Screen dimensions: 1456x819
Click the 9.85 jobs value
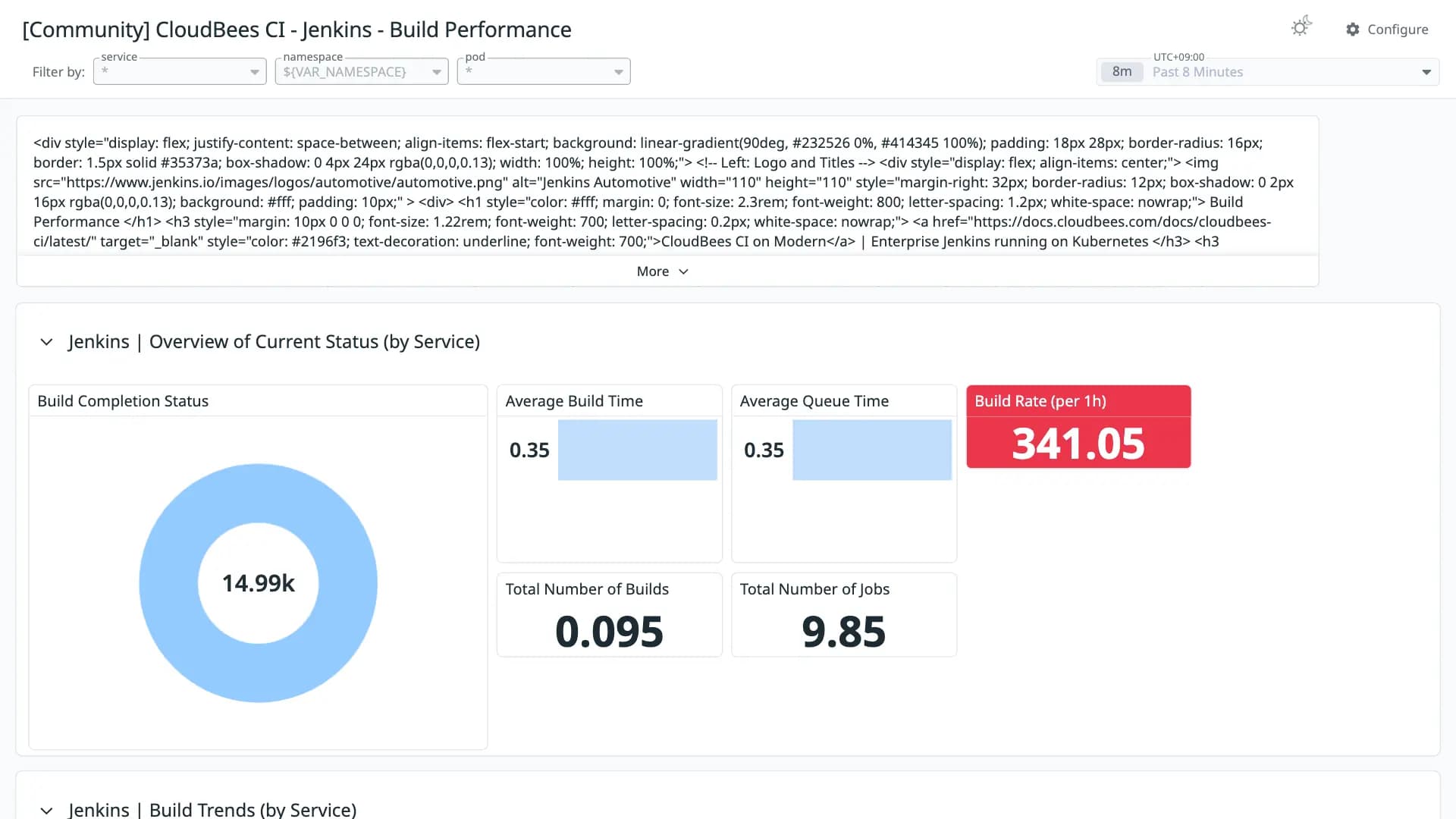843,632
